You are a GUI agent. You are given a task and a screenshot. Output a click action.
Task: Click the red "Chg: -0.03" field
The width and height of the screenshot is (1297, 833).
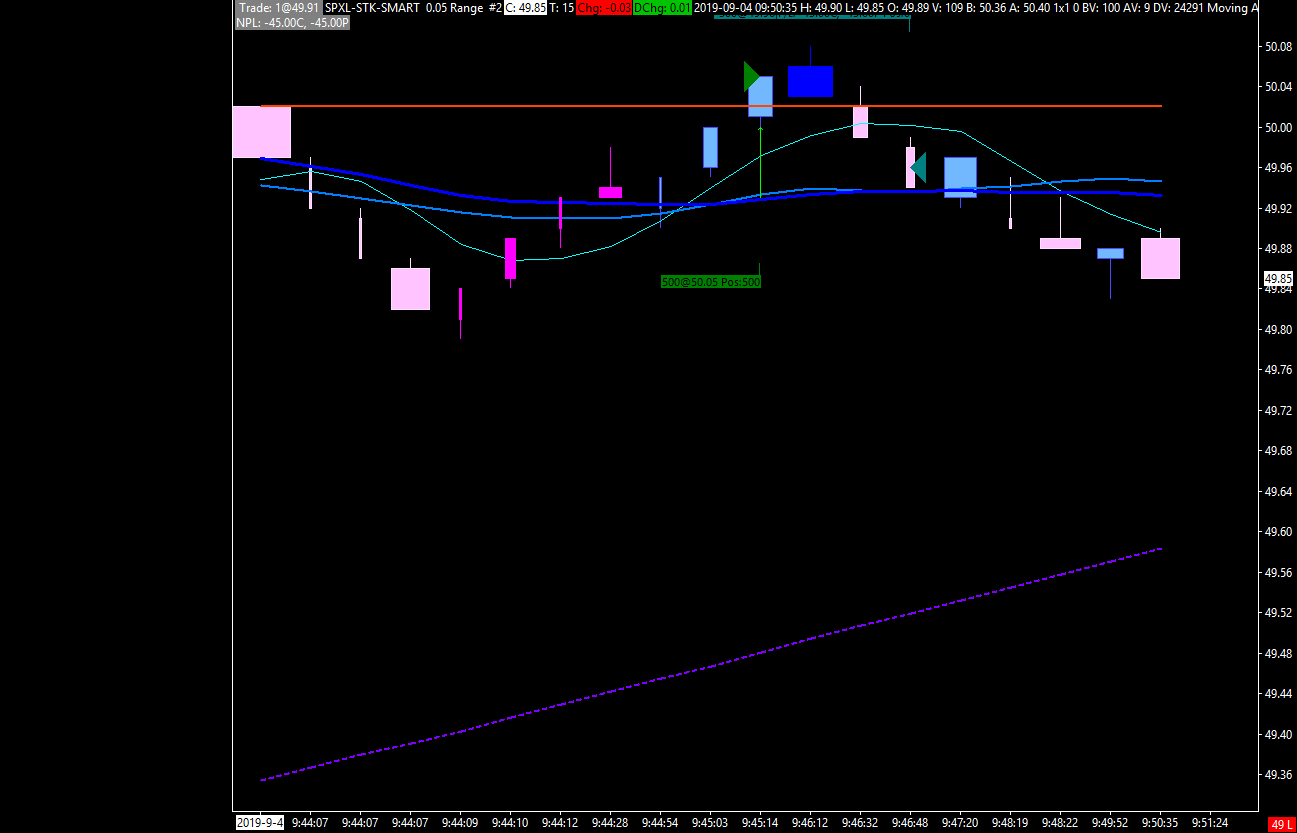pyautogui.click(x=603, y=8)
